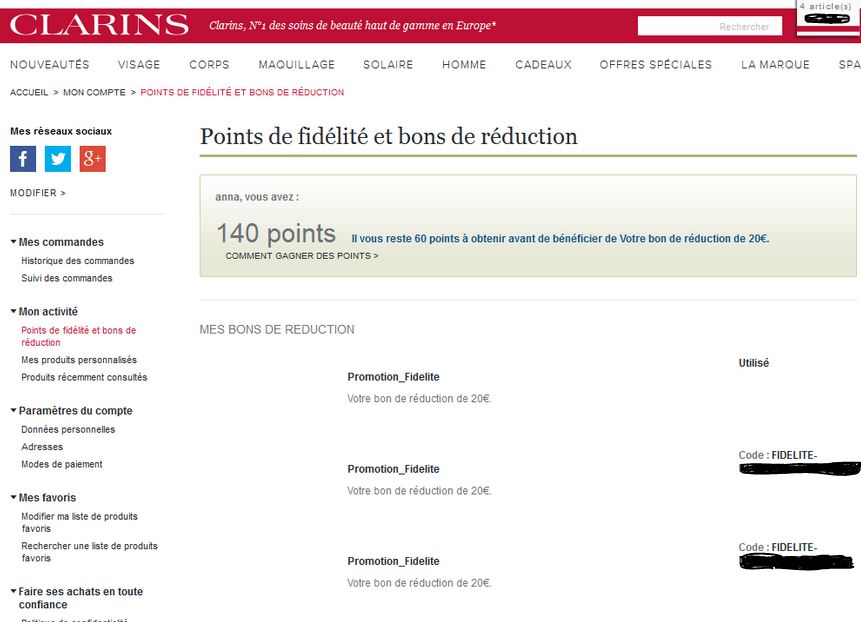The height and width of the screenshot is (622, 861).
Task: Open Suivi des commandes page
Action: pos(67,278)
